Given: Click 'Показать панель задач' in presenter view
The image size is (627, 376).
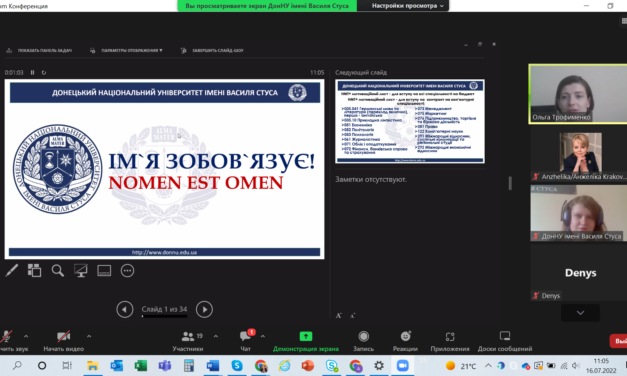Looking at the screenshot, I should [39, 50].
